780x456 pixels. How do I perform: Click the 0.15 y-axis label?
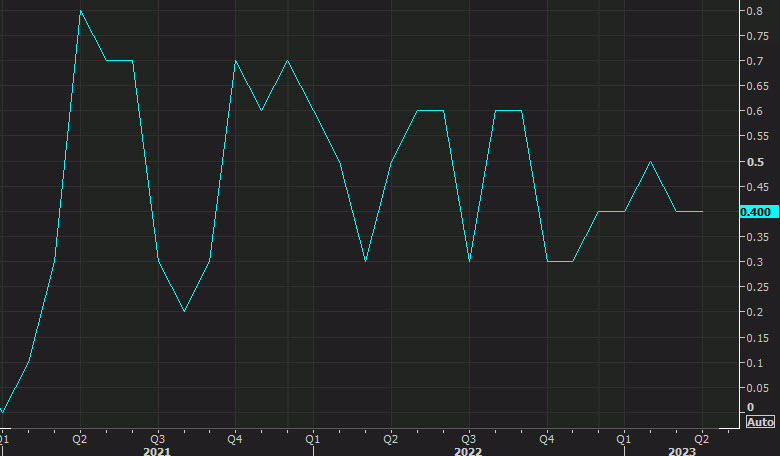[757, 338]
